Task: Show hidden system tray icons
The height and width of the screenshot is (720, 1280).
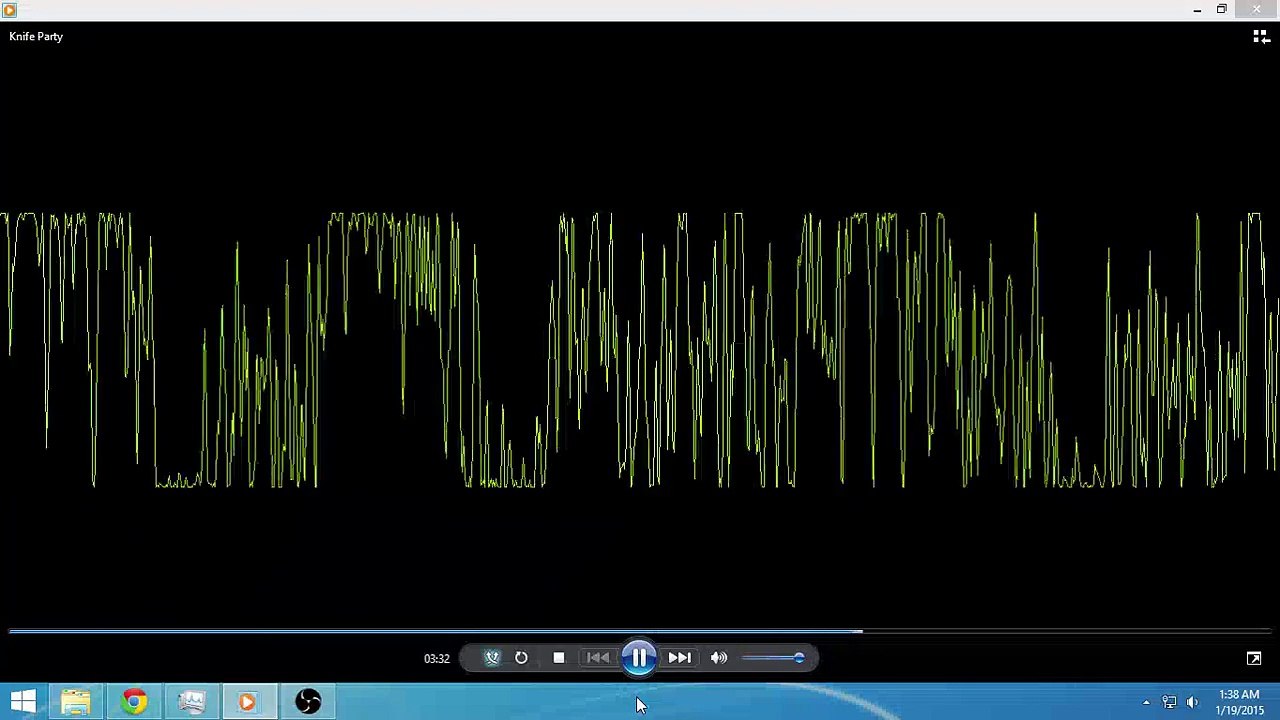Action: point(1146,702)
